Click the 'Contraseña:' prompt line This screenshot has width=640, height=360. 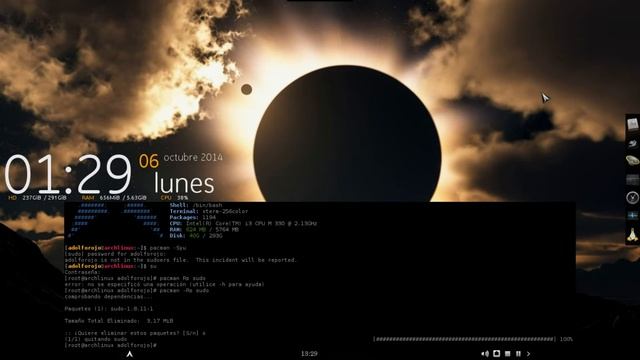pos(82,272)
